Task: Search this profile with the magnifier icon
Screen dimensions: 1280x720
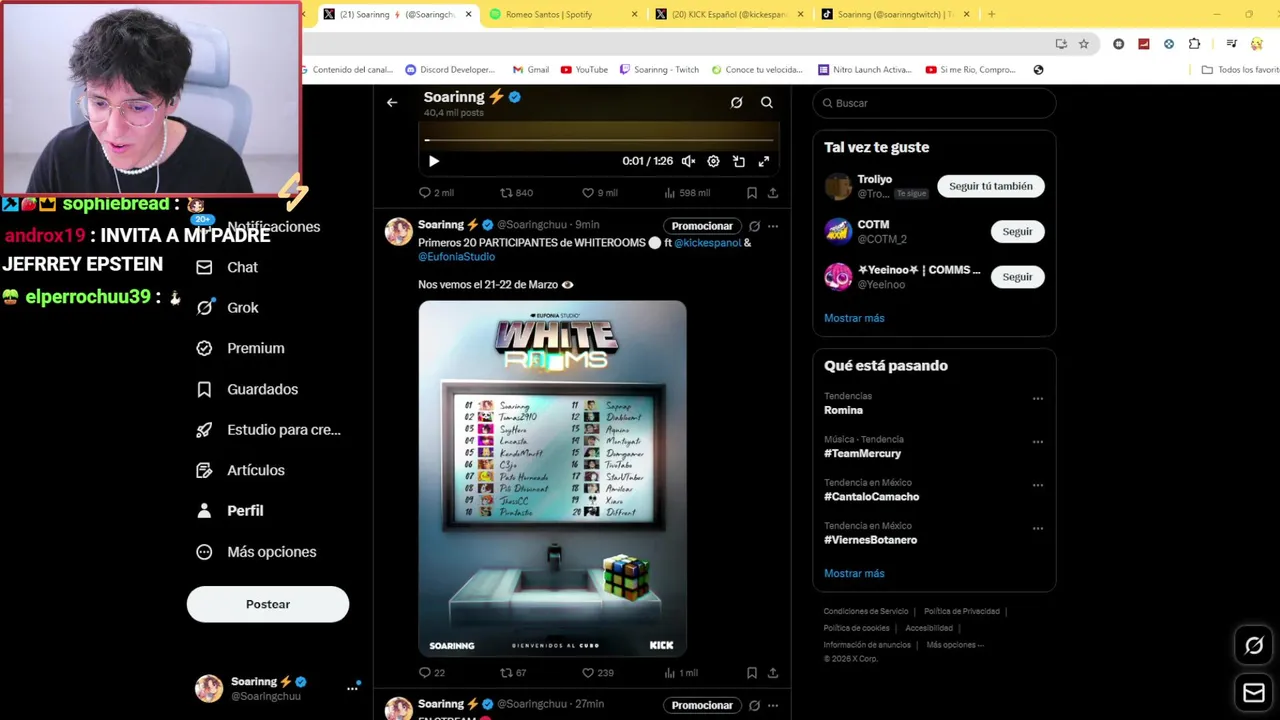Action: 767,102
